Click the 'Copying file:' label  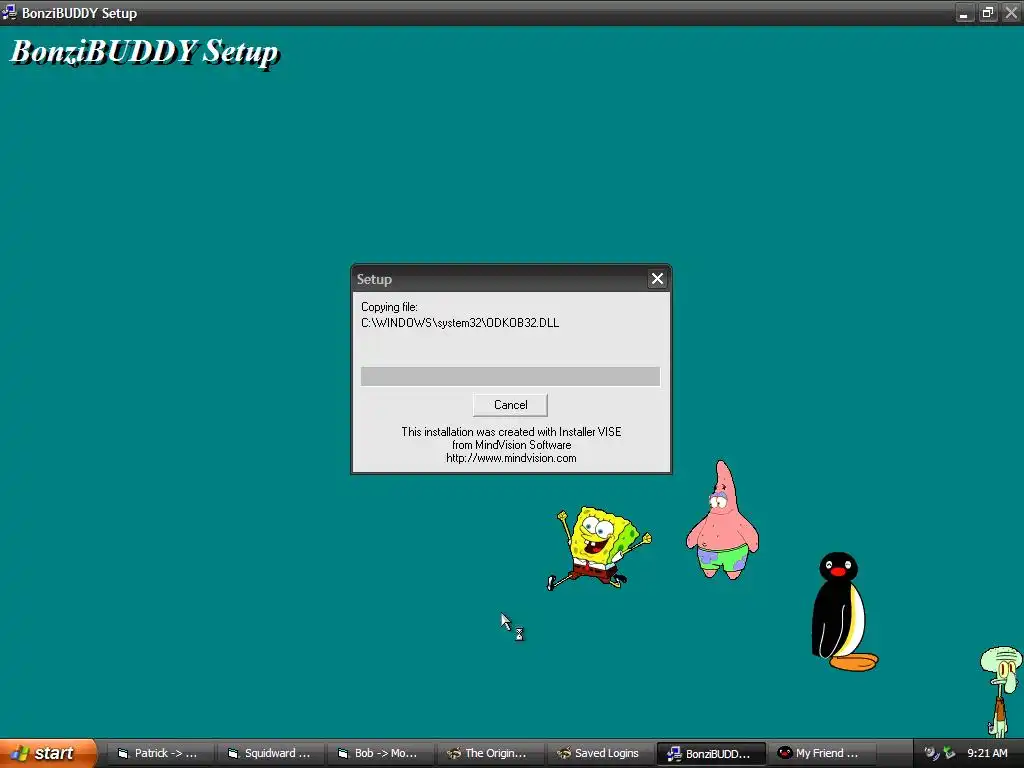pos(389,307)
